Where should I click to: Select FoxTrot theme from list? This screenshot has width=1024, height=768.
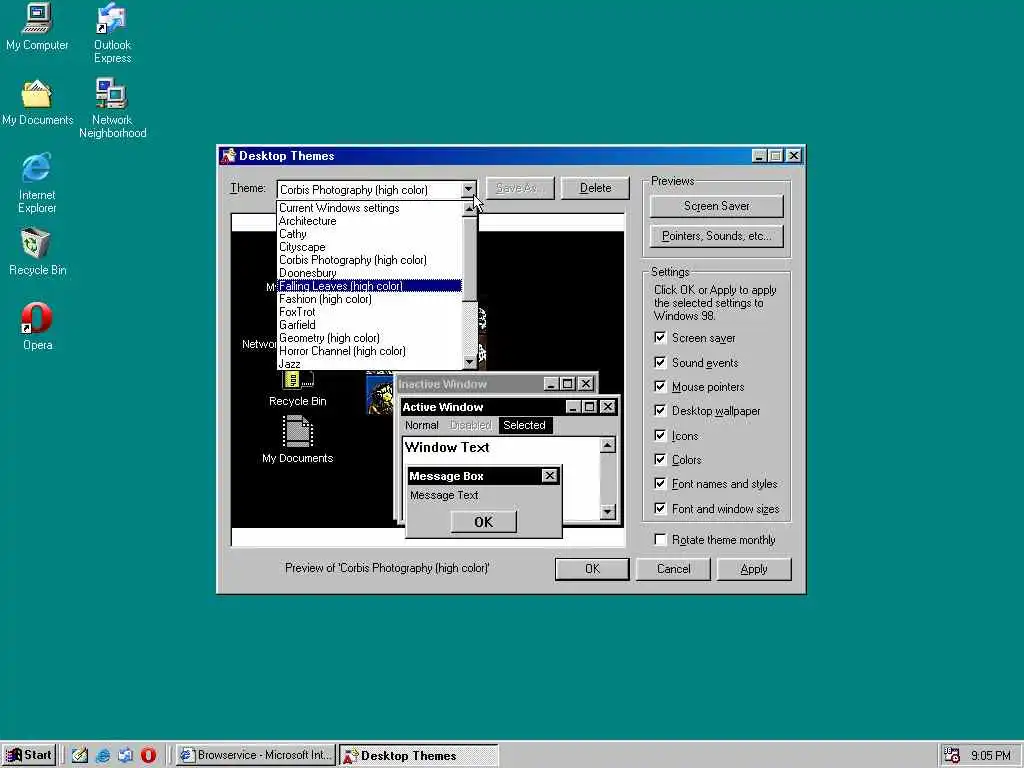point(369,312)
